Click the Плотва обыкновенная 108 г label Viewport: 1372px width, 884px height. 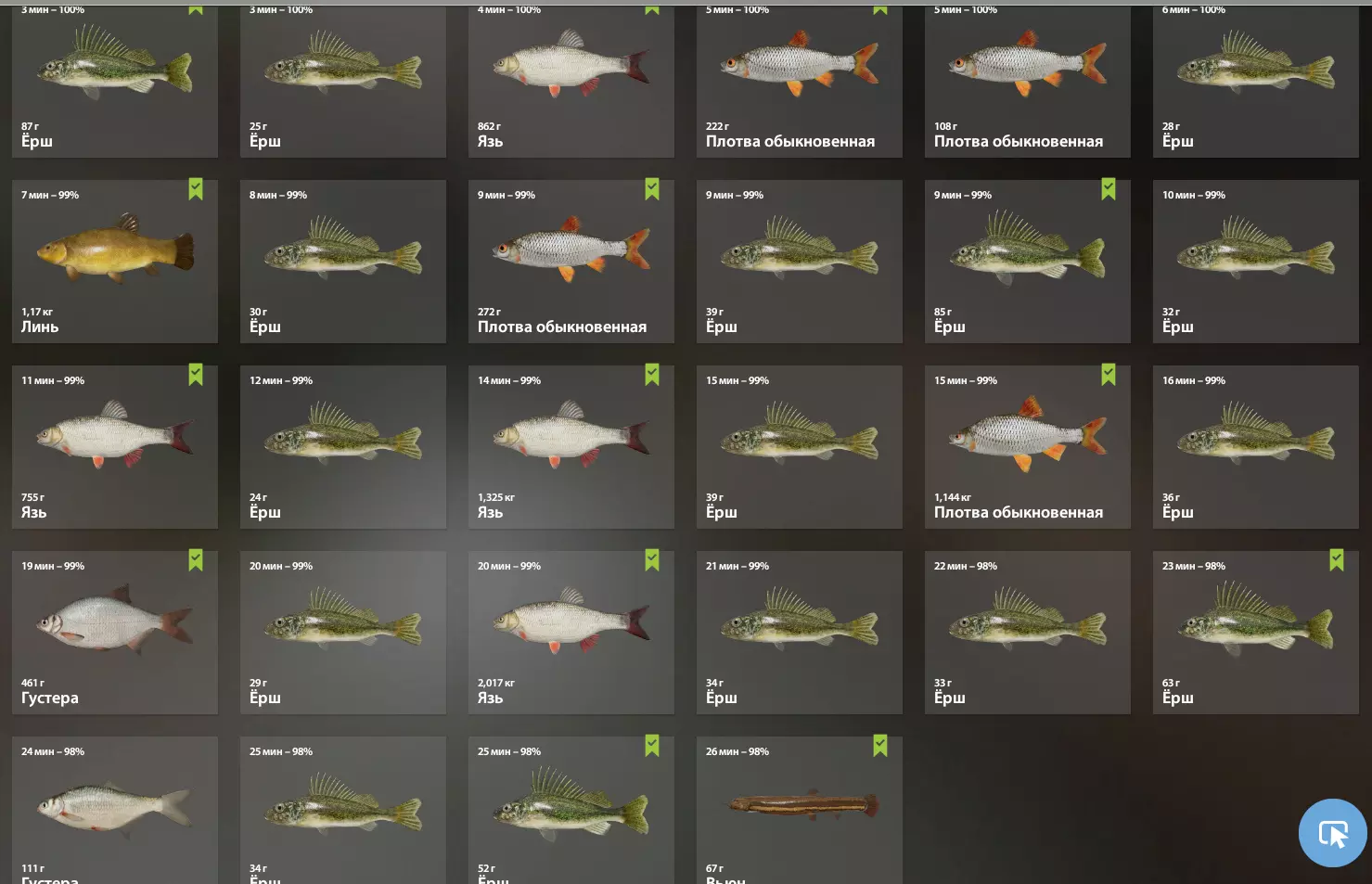point(1019,141)
